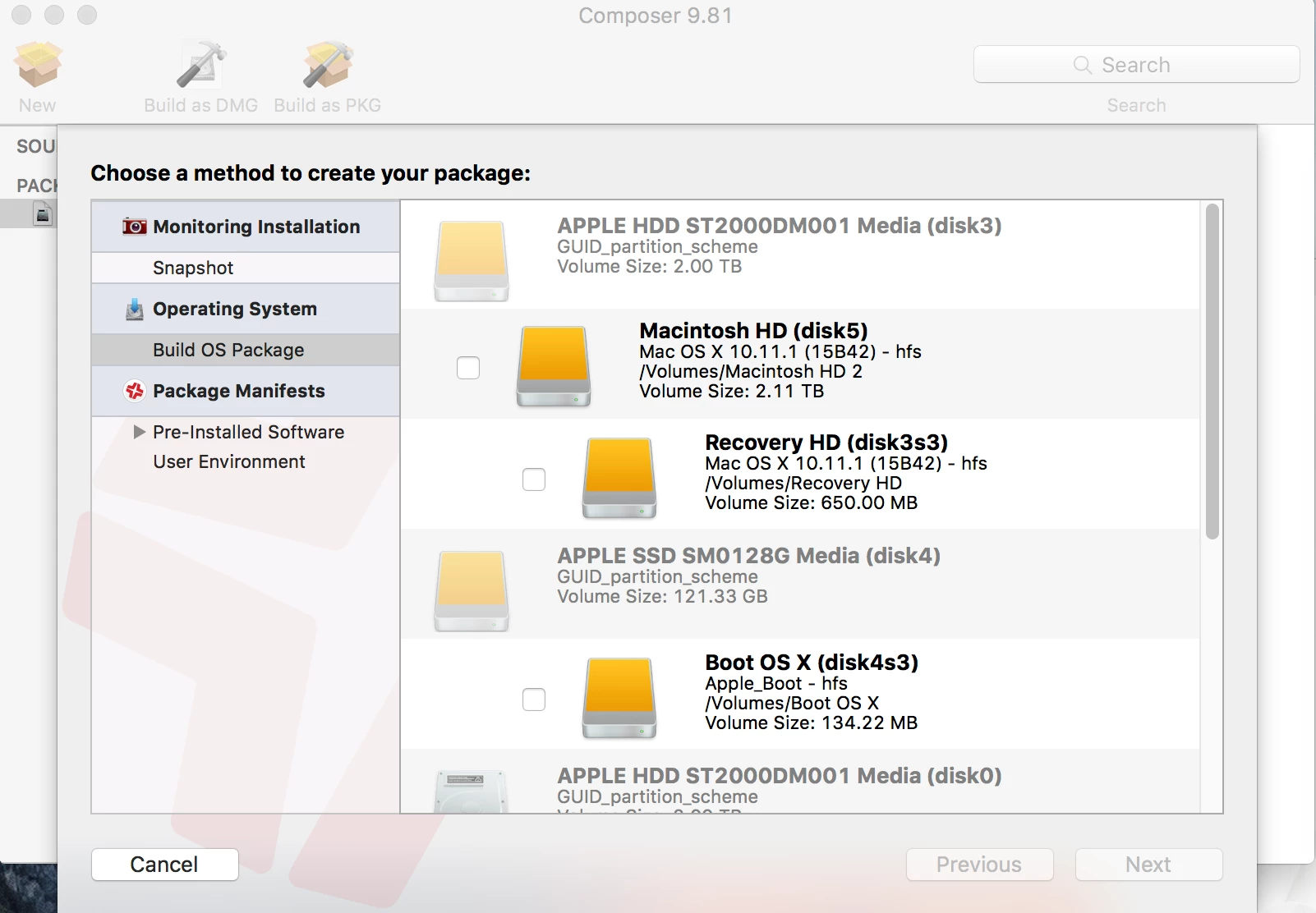
Task: Click the Macintosh HD (disk5) title text
Action: point(754,331)
